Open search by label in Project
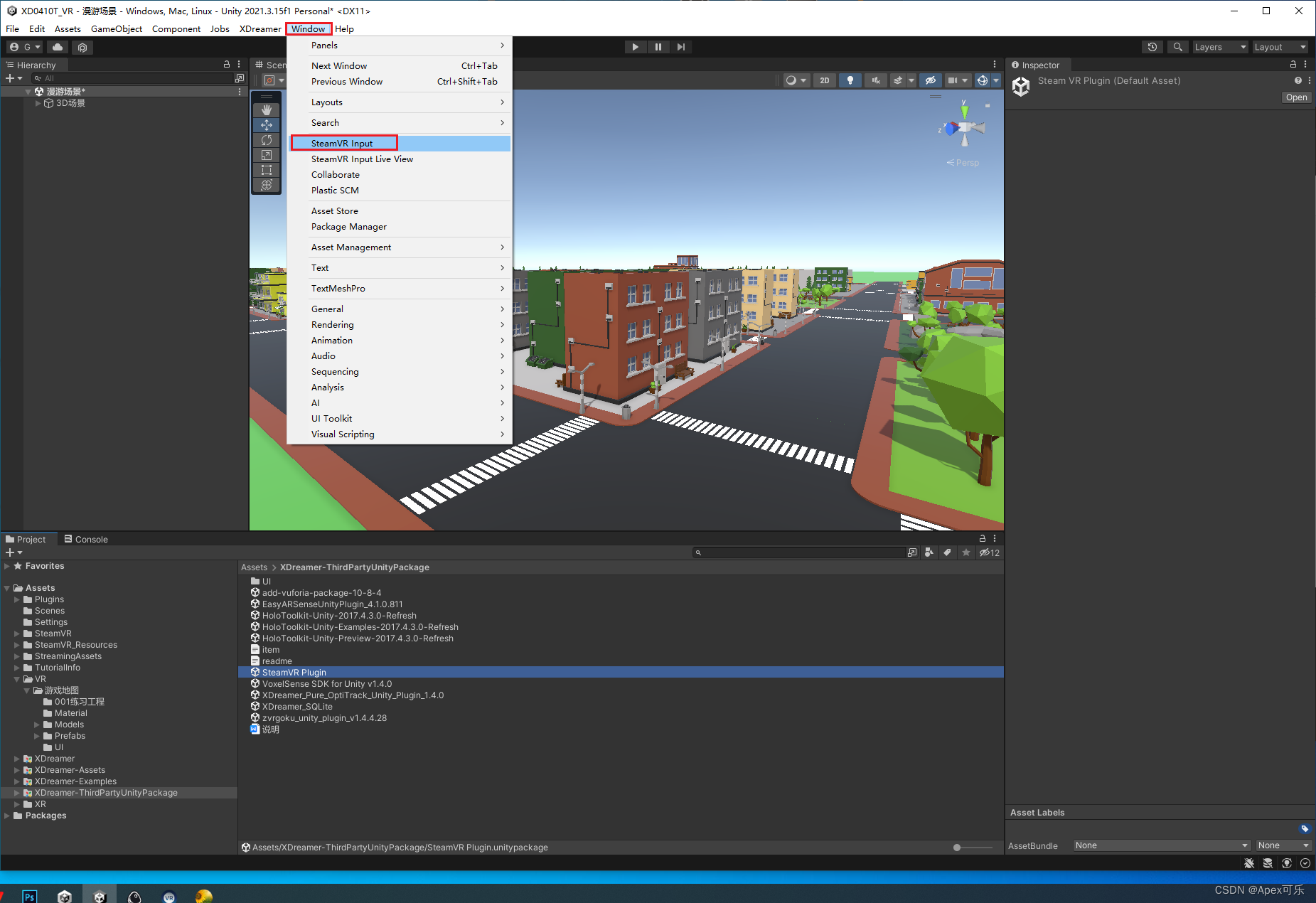The height and width of the screenshot is (903, 1316). click(947, 552)
